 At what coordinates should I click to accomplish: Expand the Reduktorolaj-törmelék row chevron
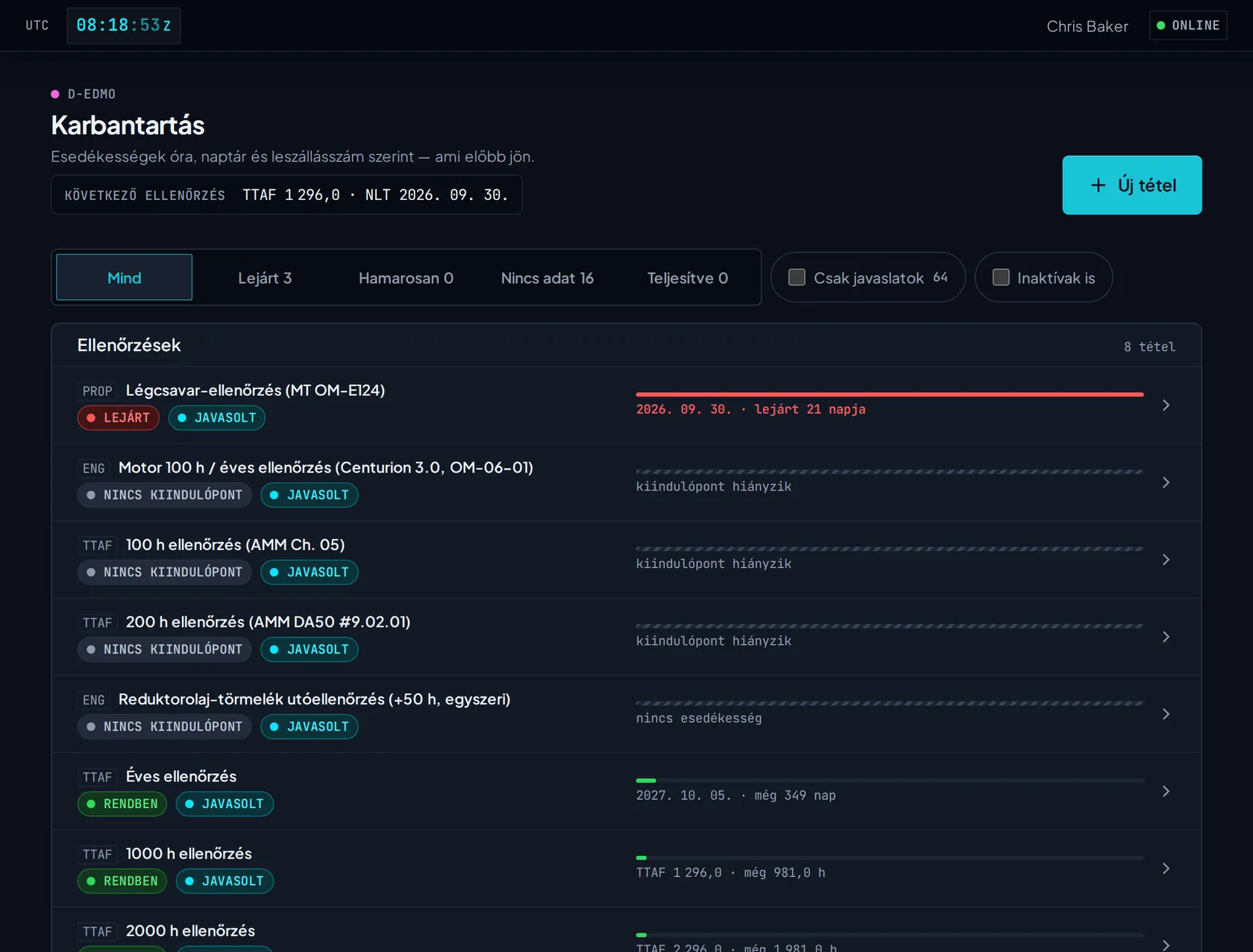tap(1166, 714)
